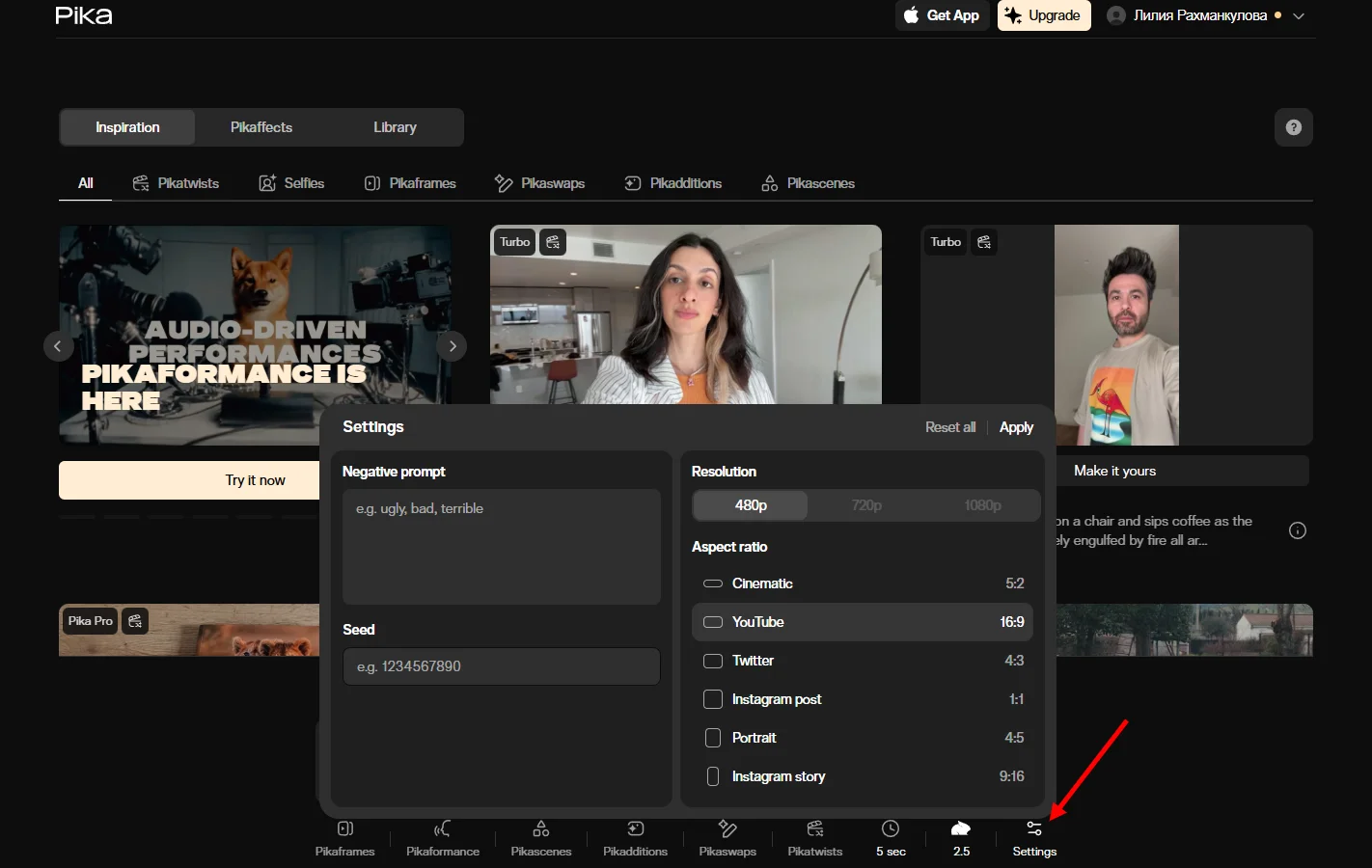Viewport: 1372px width, 868px height.
Task: Click the Pika logo
Action: (x=84, y=15)
